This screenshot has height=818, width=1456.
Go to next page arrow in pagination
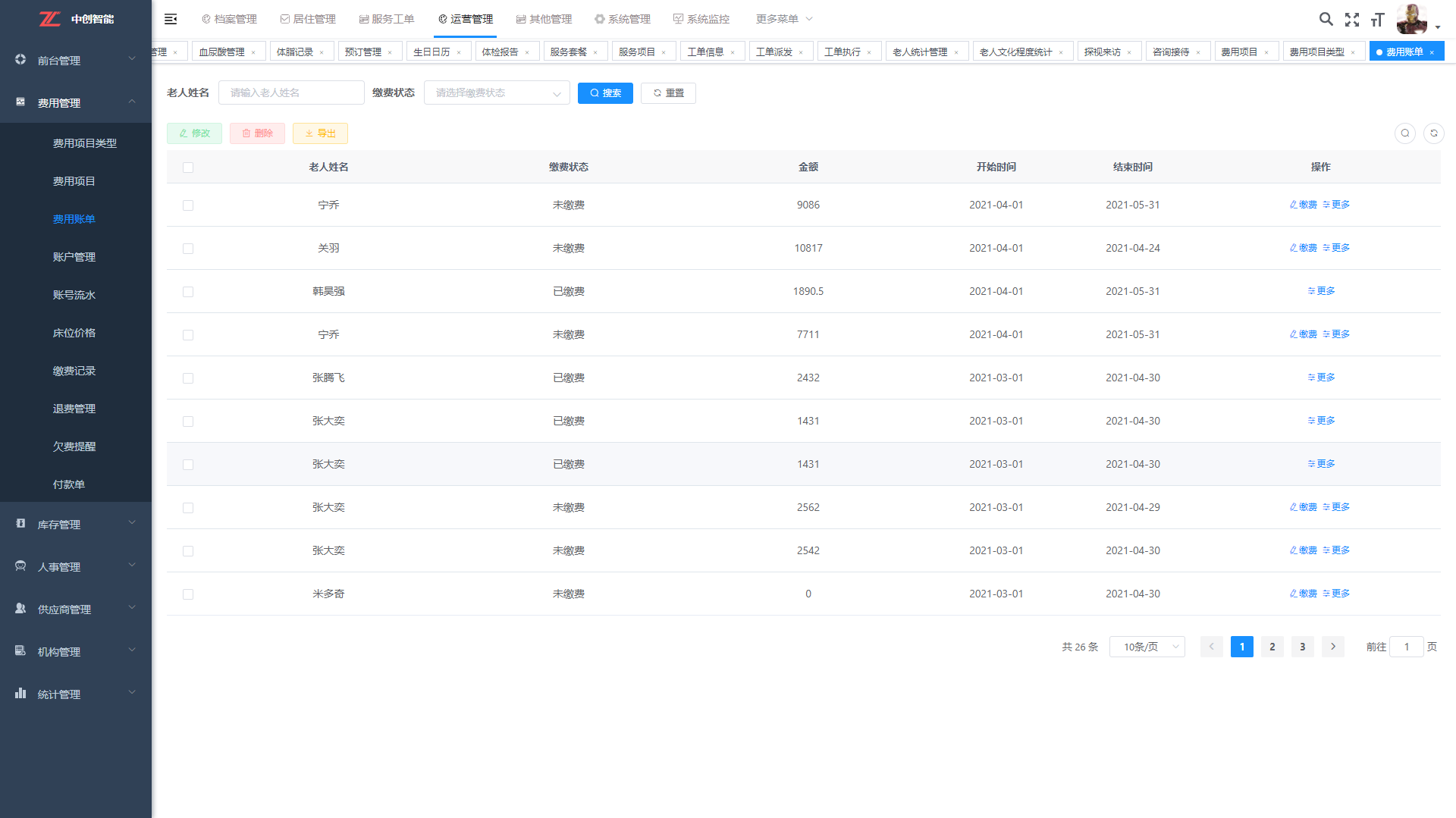click(1332, 647)
